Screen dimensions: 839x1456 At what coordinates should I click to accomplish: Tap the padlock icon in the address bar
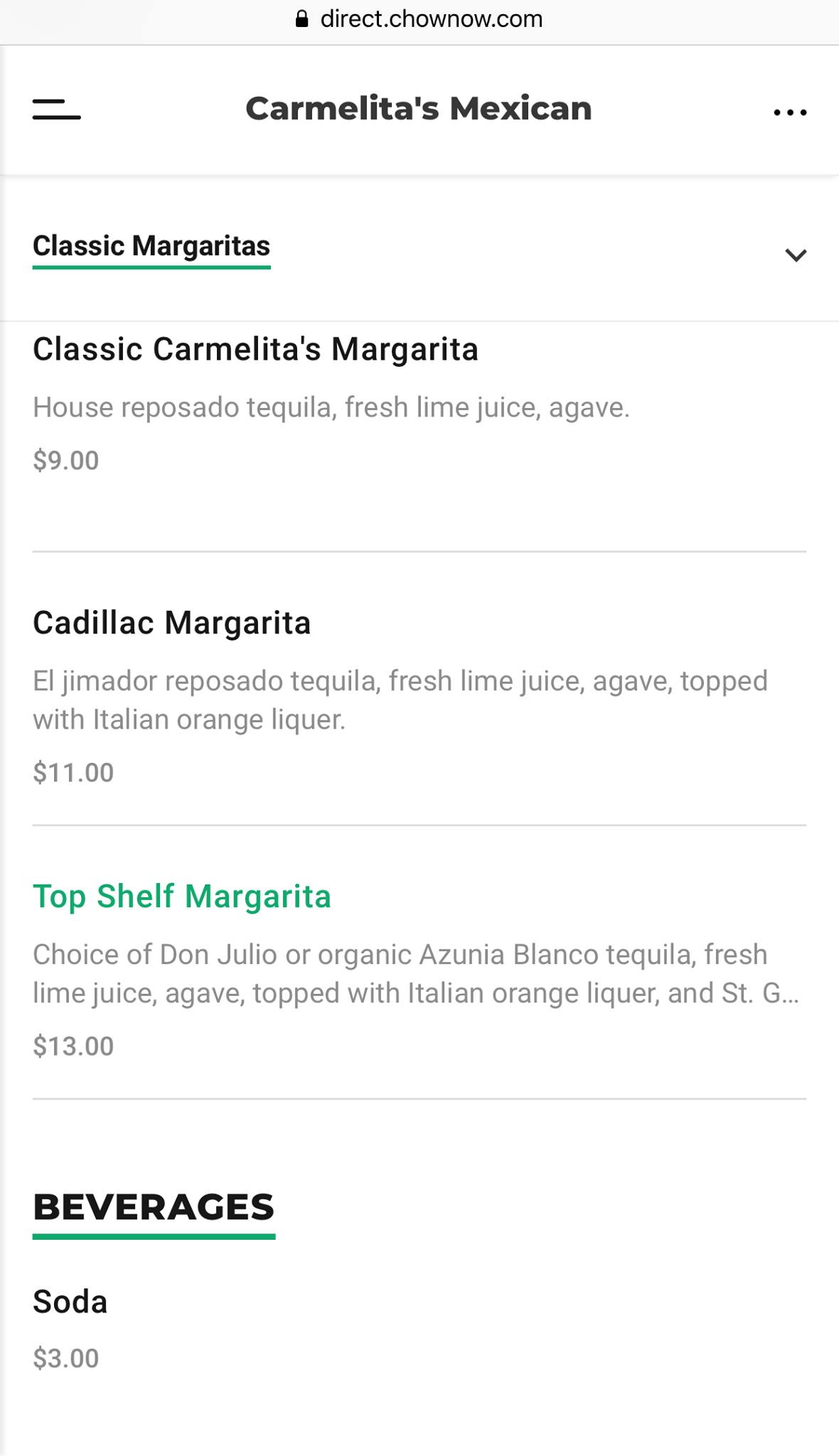pos(301,19)
